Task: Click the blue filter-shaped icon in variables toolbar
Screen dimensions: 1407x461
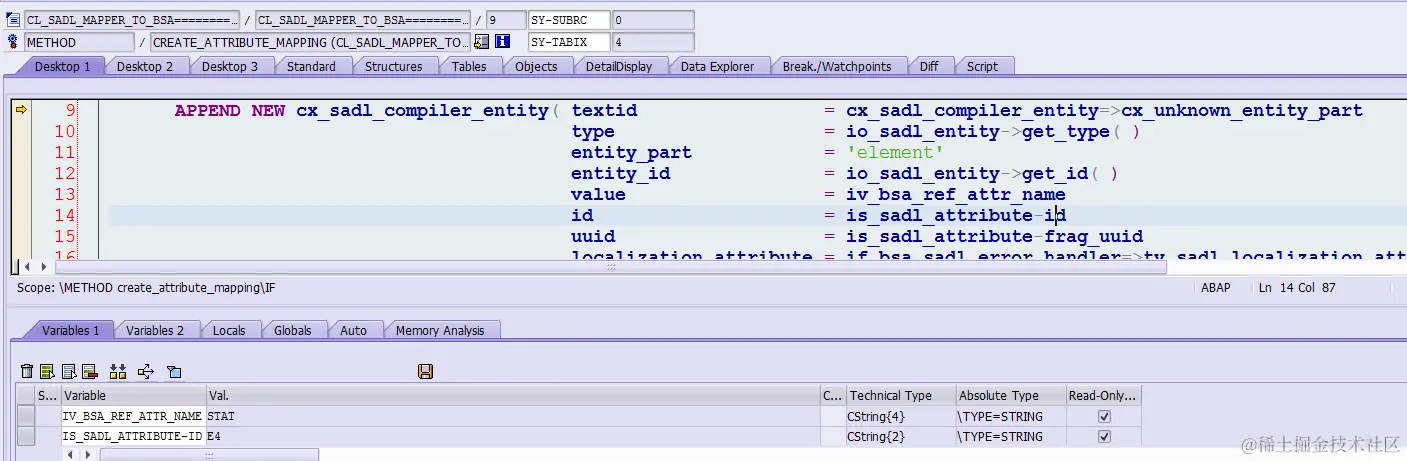Action: (174, 372)
